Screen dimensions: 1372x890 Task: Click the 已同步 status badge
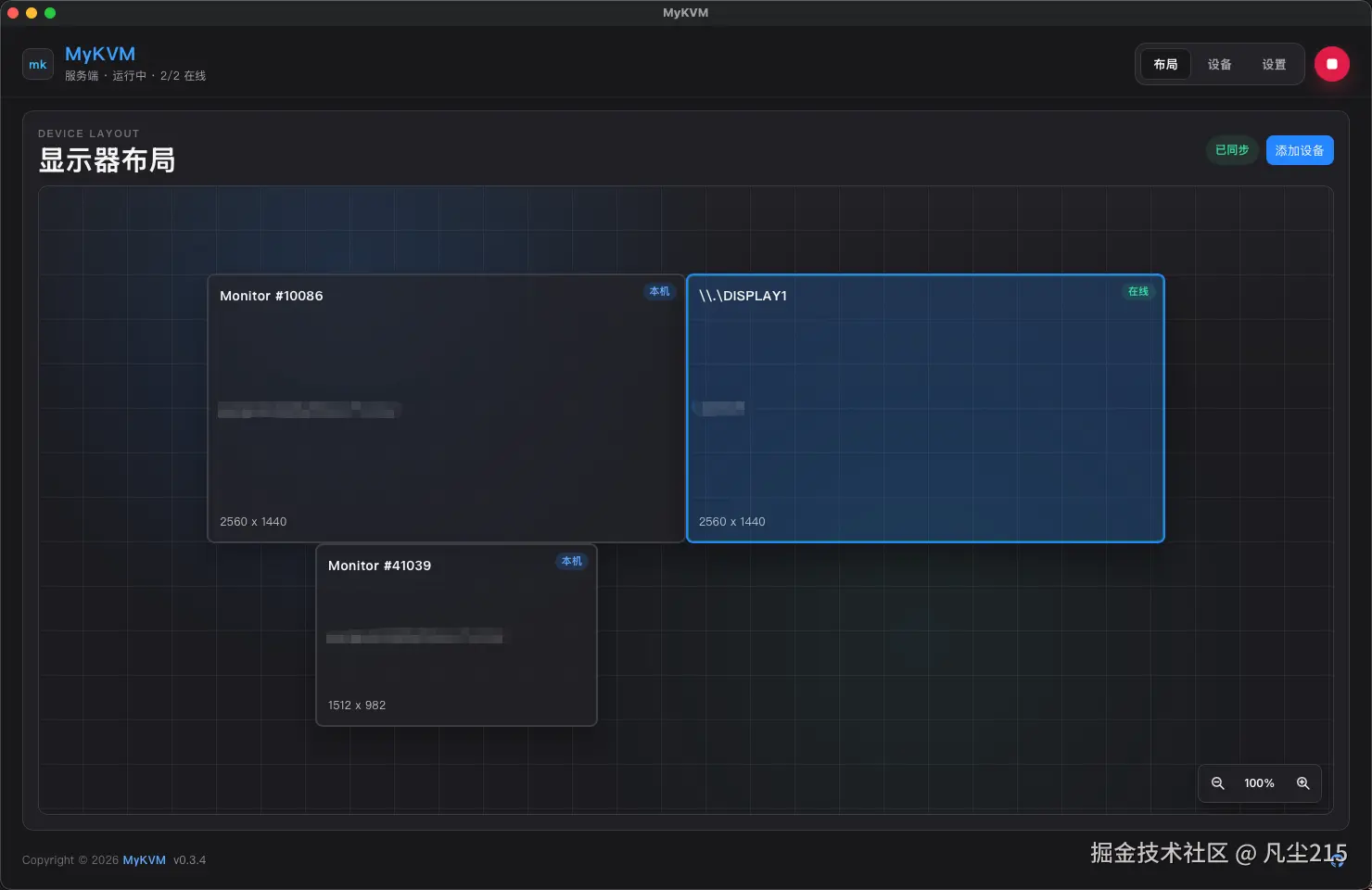1232,150
